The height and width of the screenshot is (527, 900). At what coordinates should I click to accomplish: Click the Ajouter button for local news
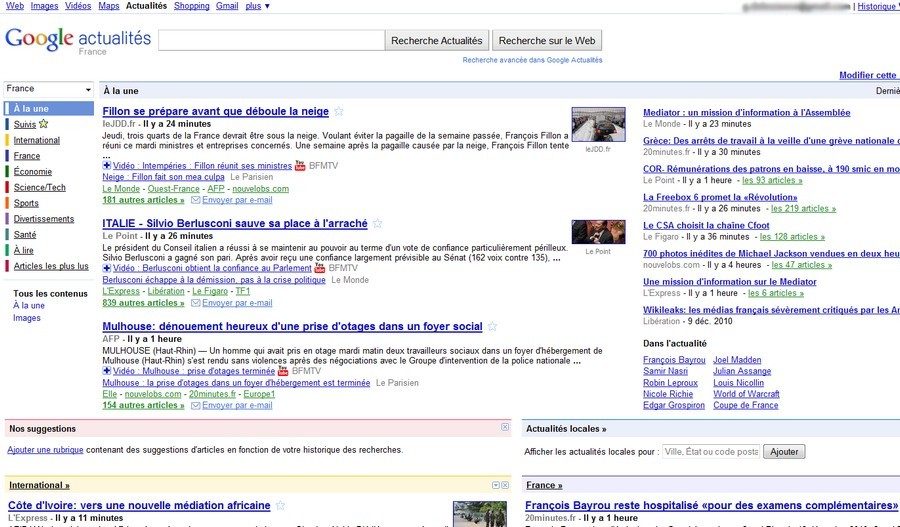point(783,452)
